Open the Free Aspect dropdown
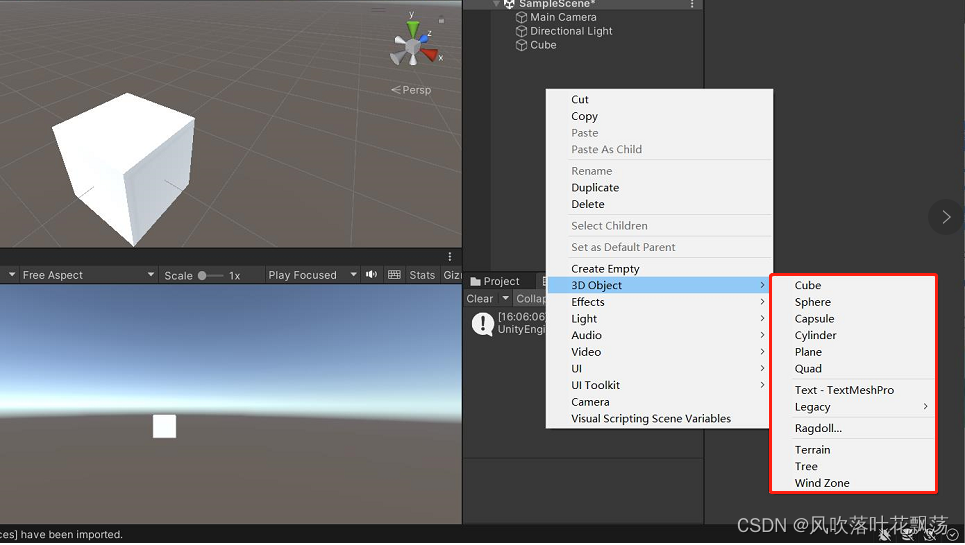This screenshot has height=545, width=965. pos(89,275)
